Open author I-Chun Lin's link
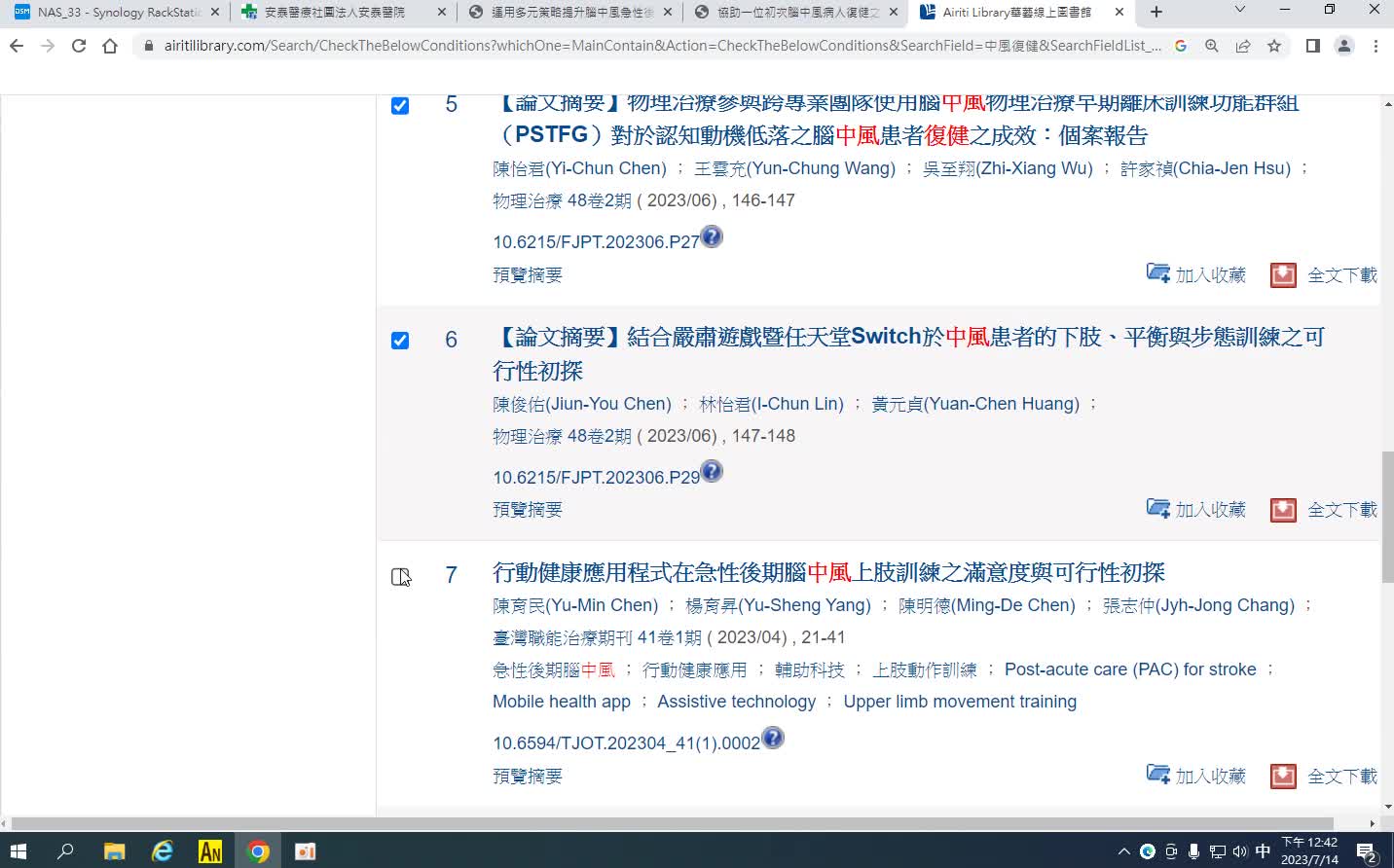Viewport: 1394px width, 868px height. [x=771, y=404]
